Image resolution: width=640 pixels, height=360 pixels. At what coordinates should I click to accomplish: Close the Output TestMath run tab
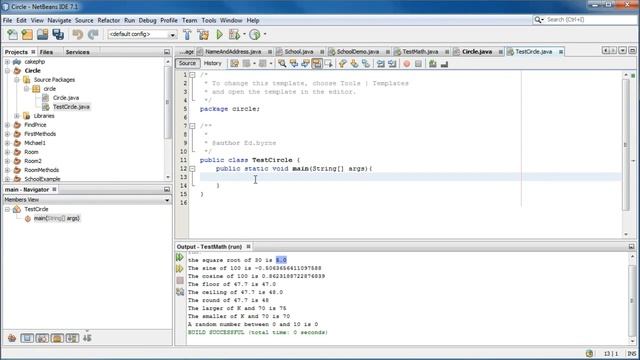click(x=248, y=247)
